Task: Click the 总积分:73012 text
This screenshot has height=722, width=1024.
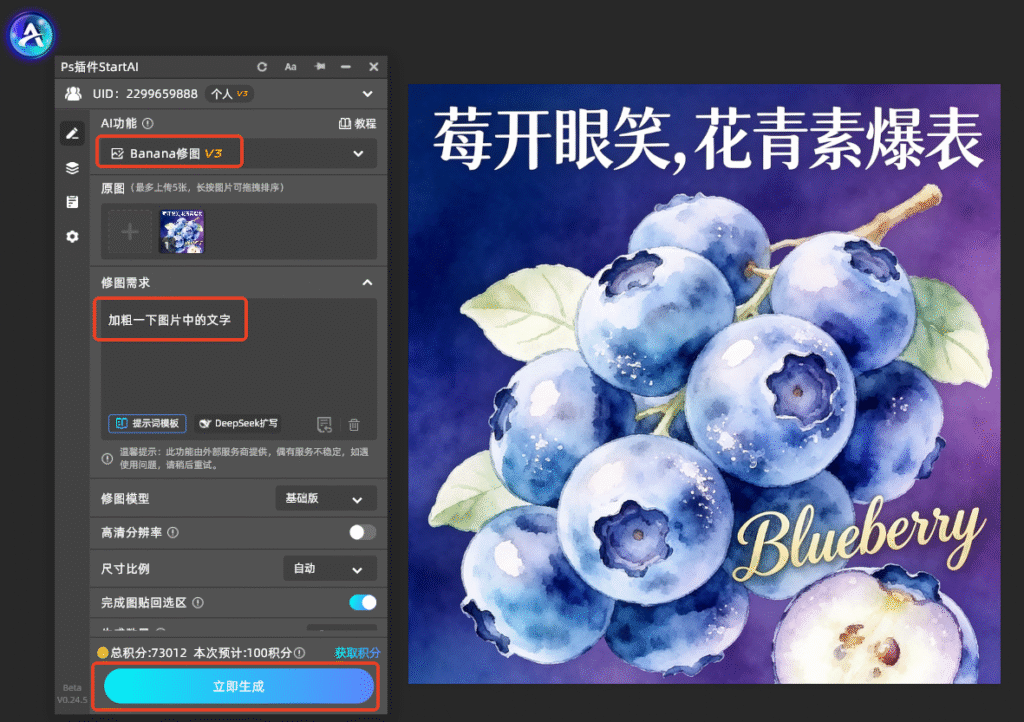Action: (x=148, y=653)
